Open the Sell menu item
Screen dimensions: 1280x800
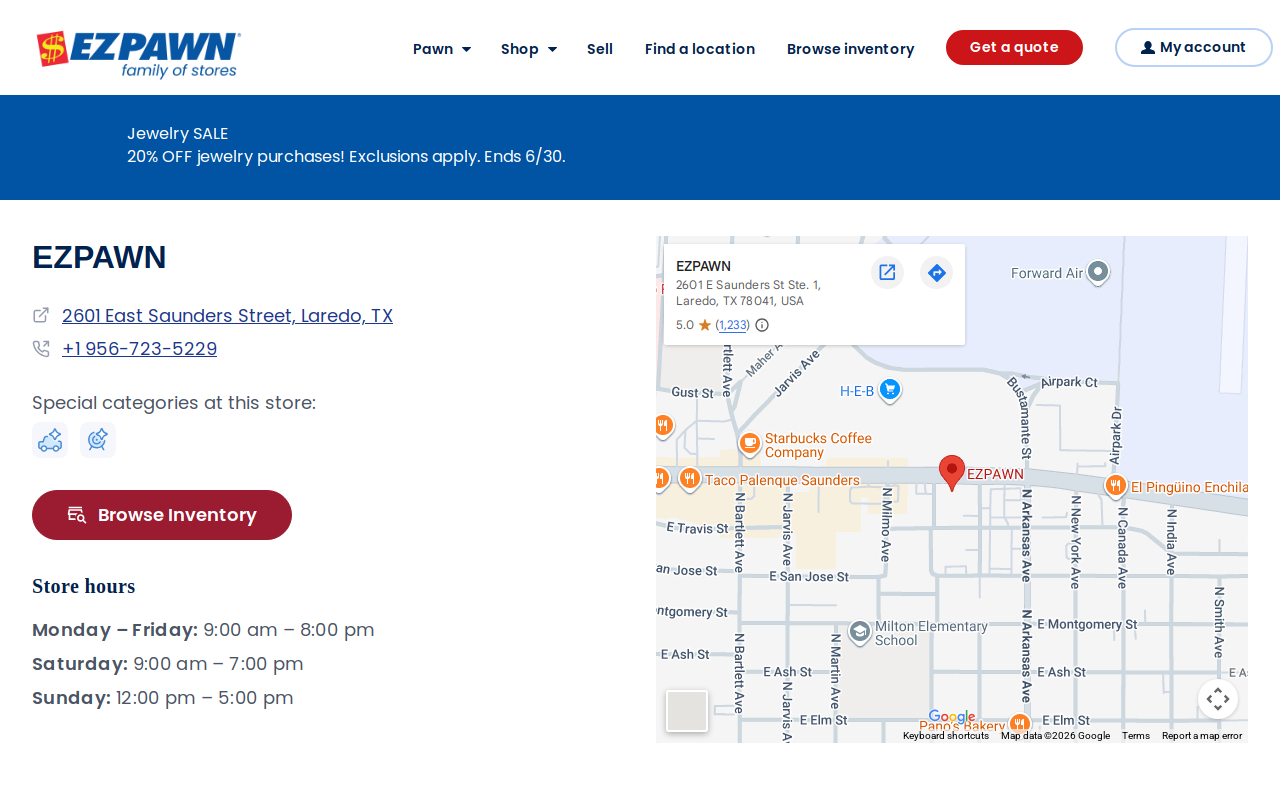600,49
